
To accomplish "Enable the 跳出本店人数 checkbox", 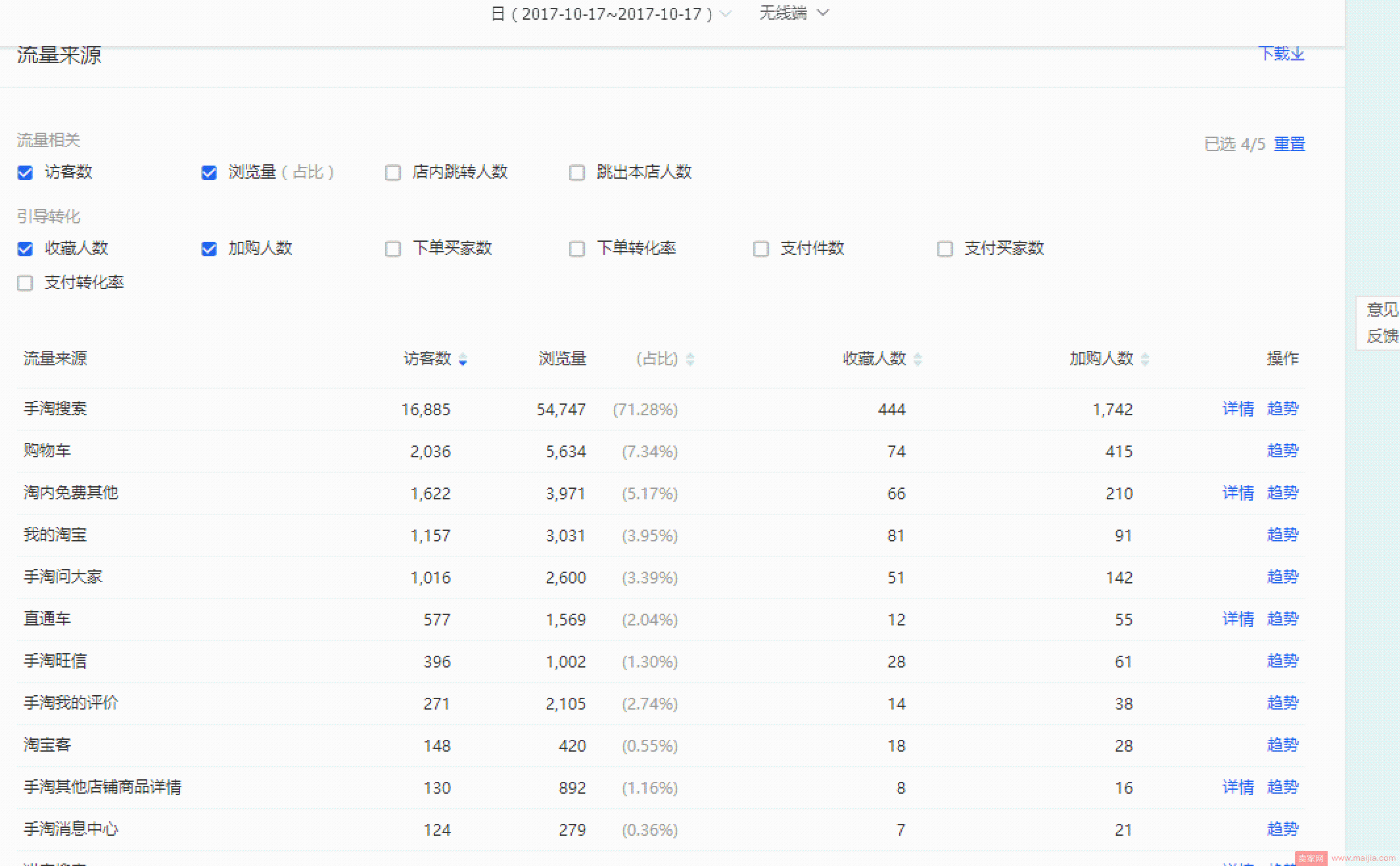I will (577, 173).
